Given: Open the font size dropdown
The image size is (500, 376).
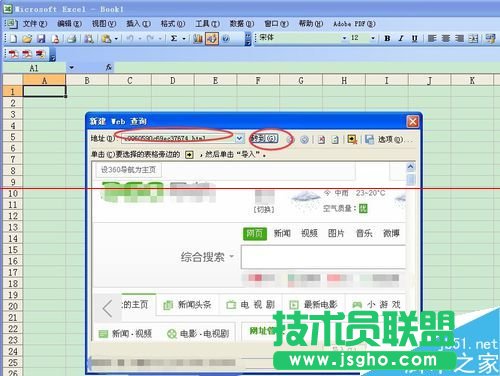Looking at the screenshot, I should pos(373,39).
